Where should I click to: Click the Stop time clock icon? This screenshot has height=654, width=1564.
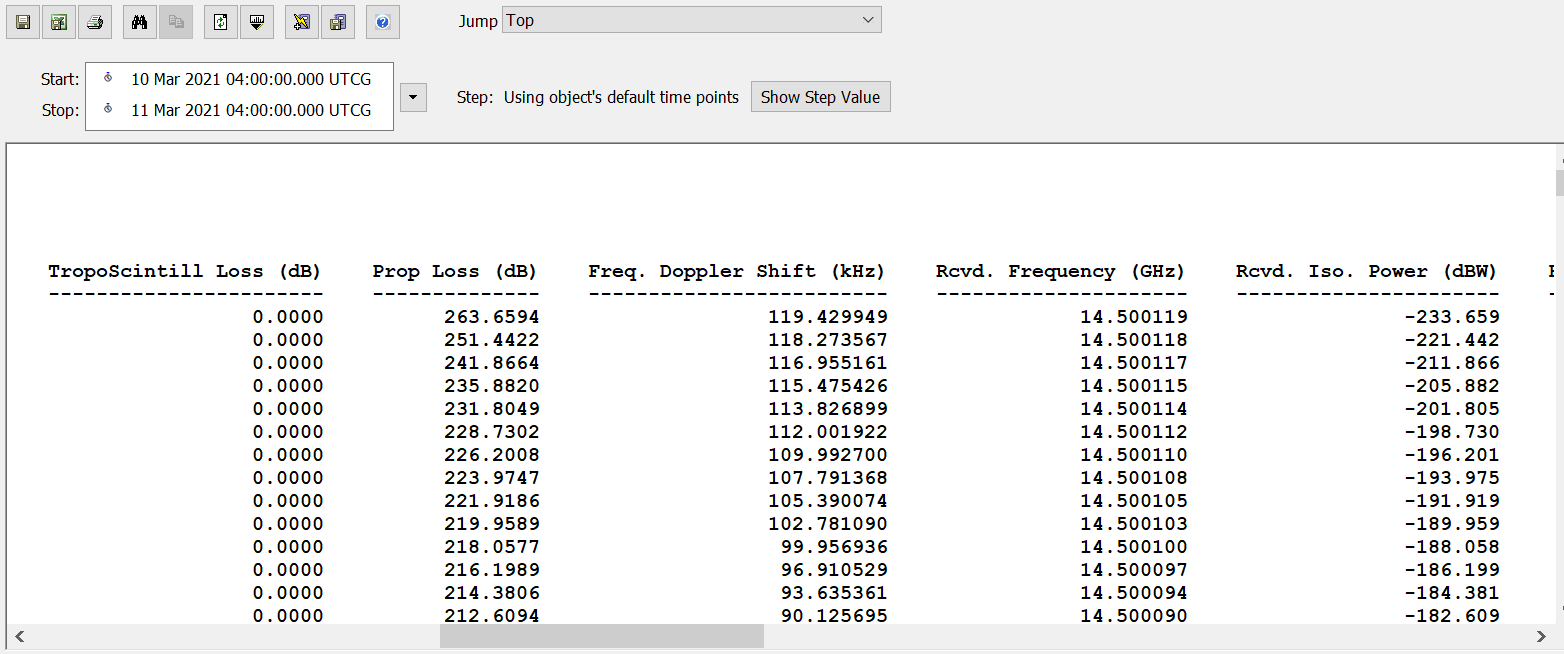coord(108,109)
